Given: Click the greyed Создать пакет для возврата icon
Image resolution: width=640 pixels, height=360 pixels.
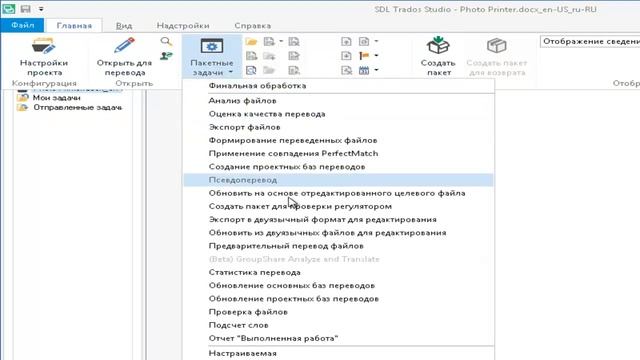Looking at the screenshot, I should pyautogui.click(x=497, y=45).
